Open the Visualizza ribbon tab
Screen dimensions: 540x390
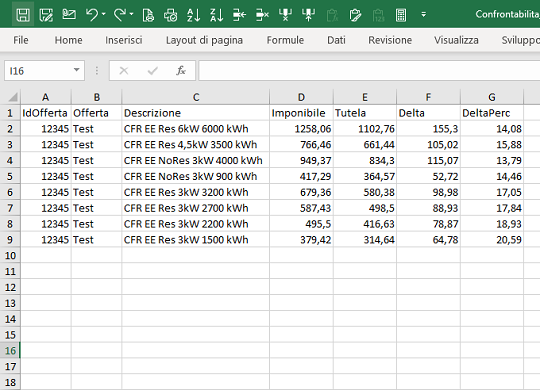[456, 40]
